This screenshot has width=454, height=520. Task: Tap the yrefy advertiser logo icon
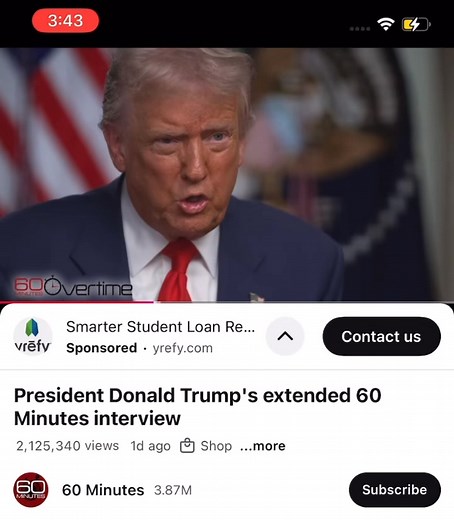pyautogui.click(x=33, y=337)
